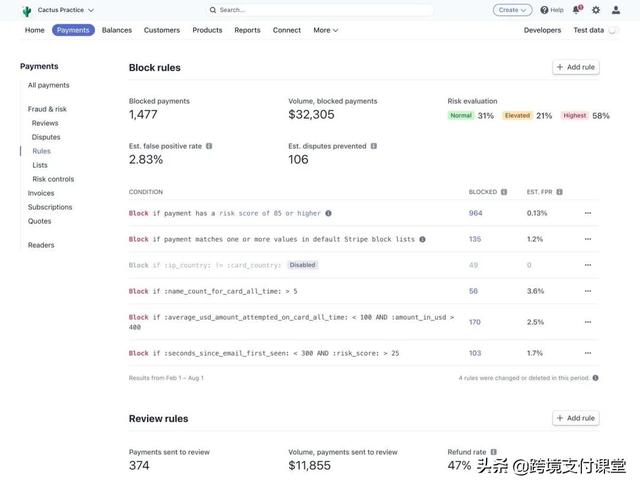The image size is (640, 488).
Task: Open the Create dropdown button
Action: [x=512, y=10]
